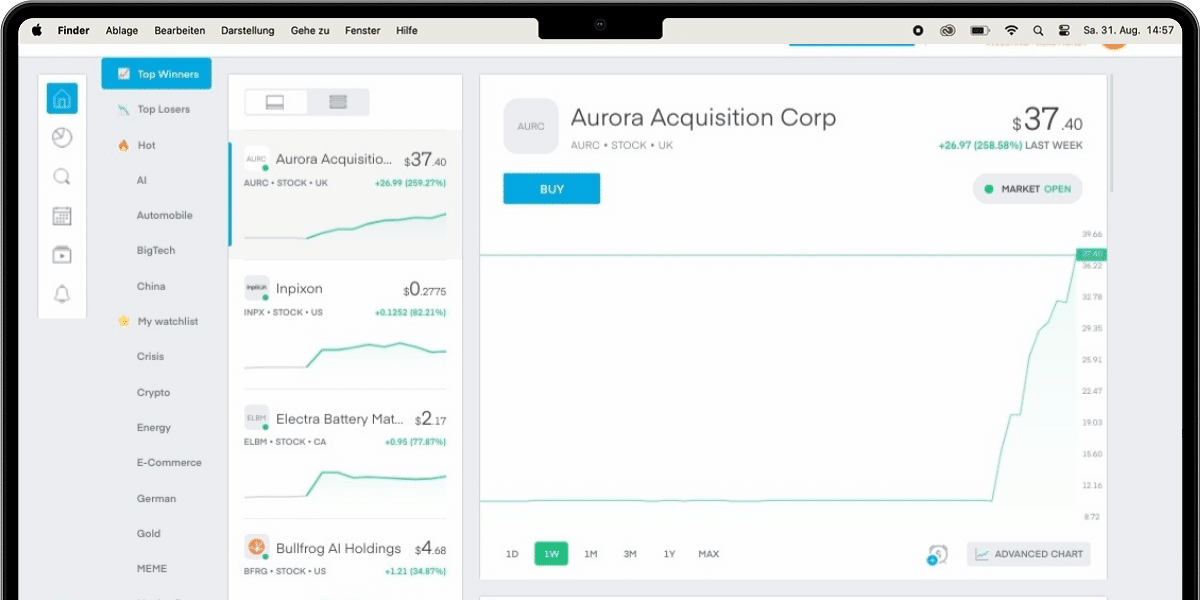The width and height of the screenshot is (1200, 600).
Task: Open the video player icon in the sidebar
Action: click(62, 255)
